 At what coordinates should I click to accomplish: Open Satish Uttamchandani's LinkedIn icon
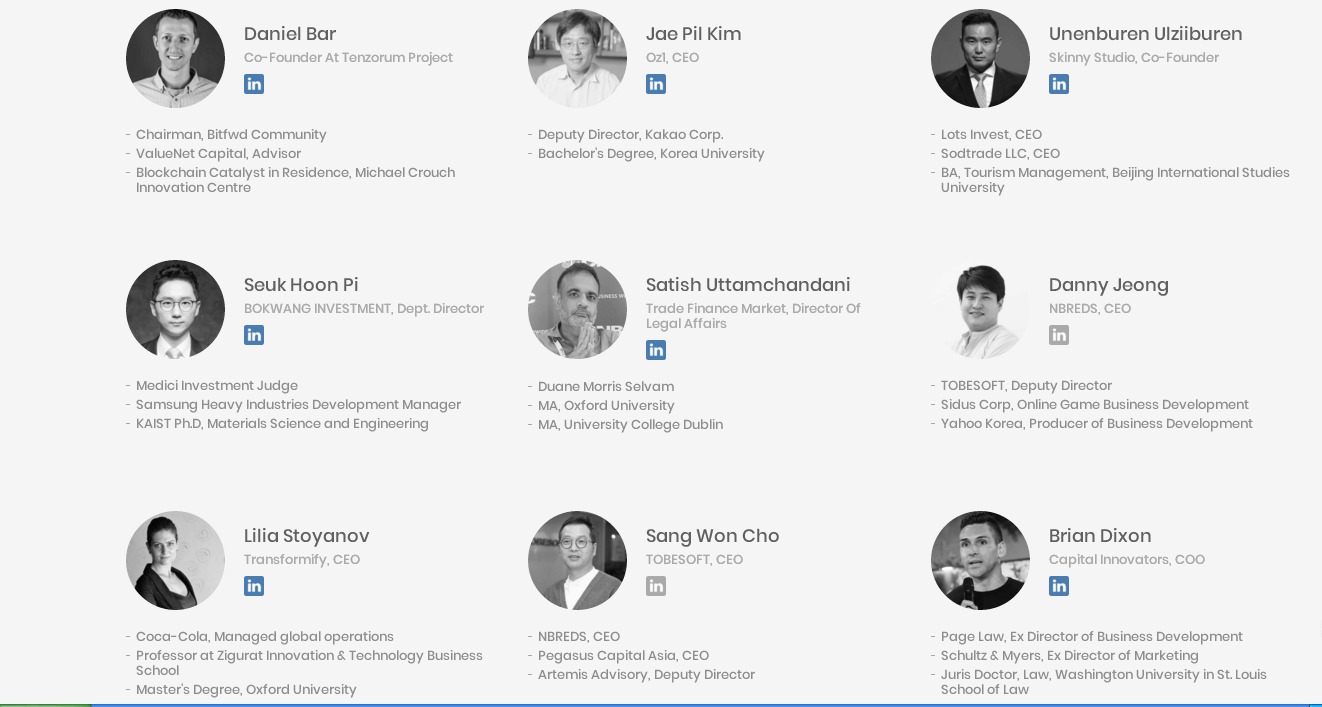click(x=656, y=350)
